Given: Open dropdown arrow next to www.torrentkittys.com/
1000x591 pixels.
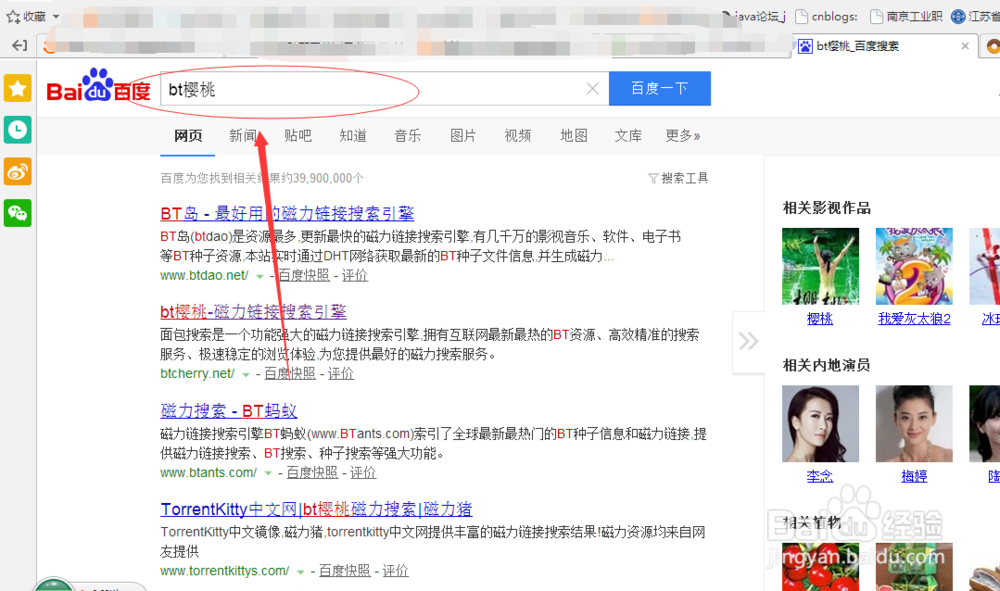Looking at the screenshot, I should pos(300,571).
